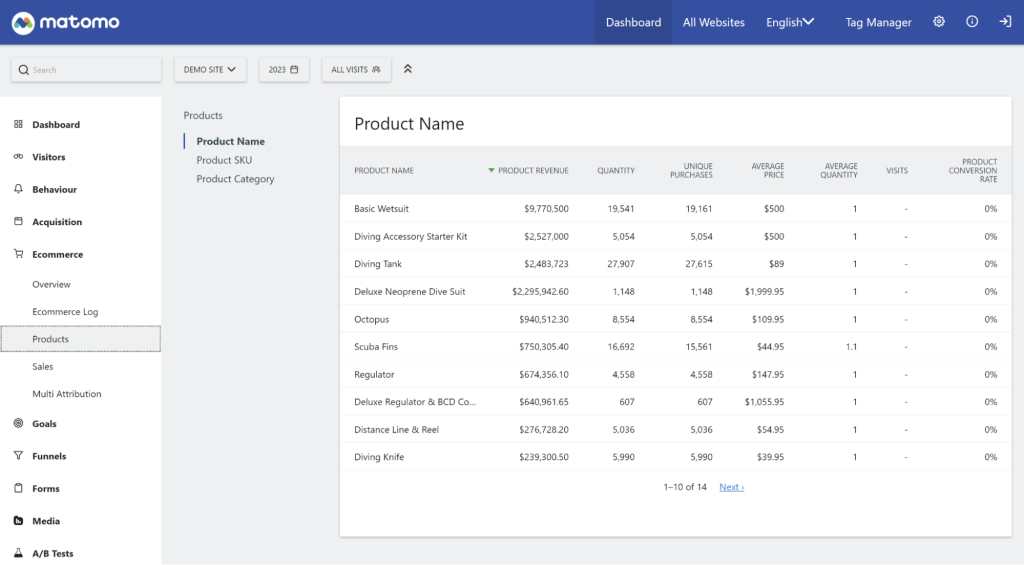Click the calendar icon next to 2023

click(295, 69)
